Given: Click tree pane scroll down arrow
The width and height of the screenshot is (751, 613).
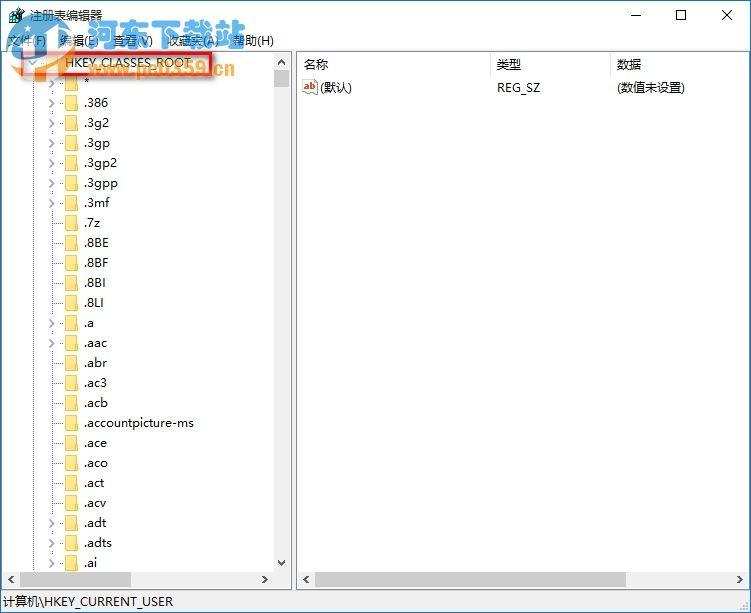Looking at the screenshot, I should coord(282,563).
